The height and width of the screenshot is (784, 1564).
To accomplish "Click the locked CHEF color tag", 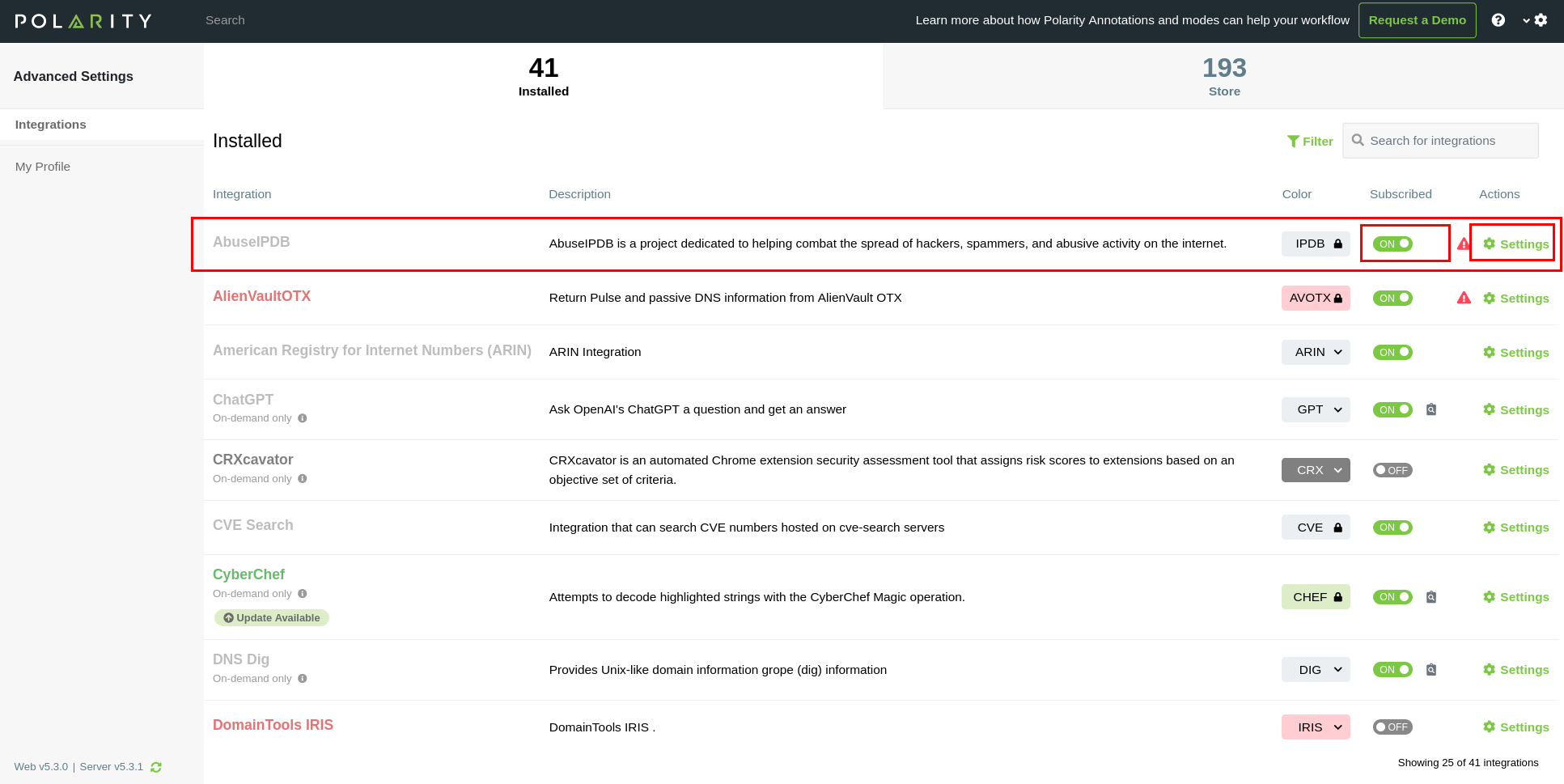I will (x=1316, y=597).
